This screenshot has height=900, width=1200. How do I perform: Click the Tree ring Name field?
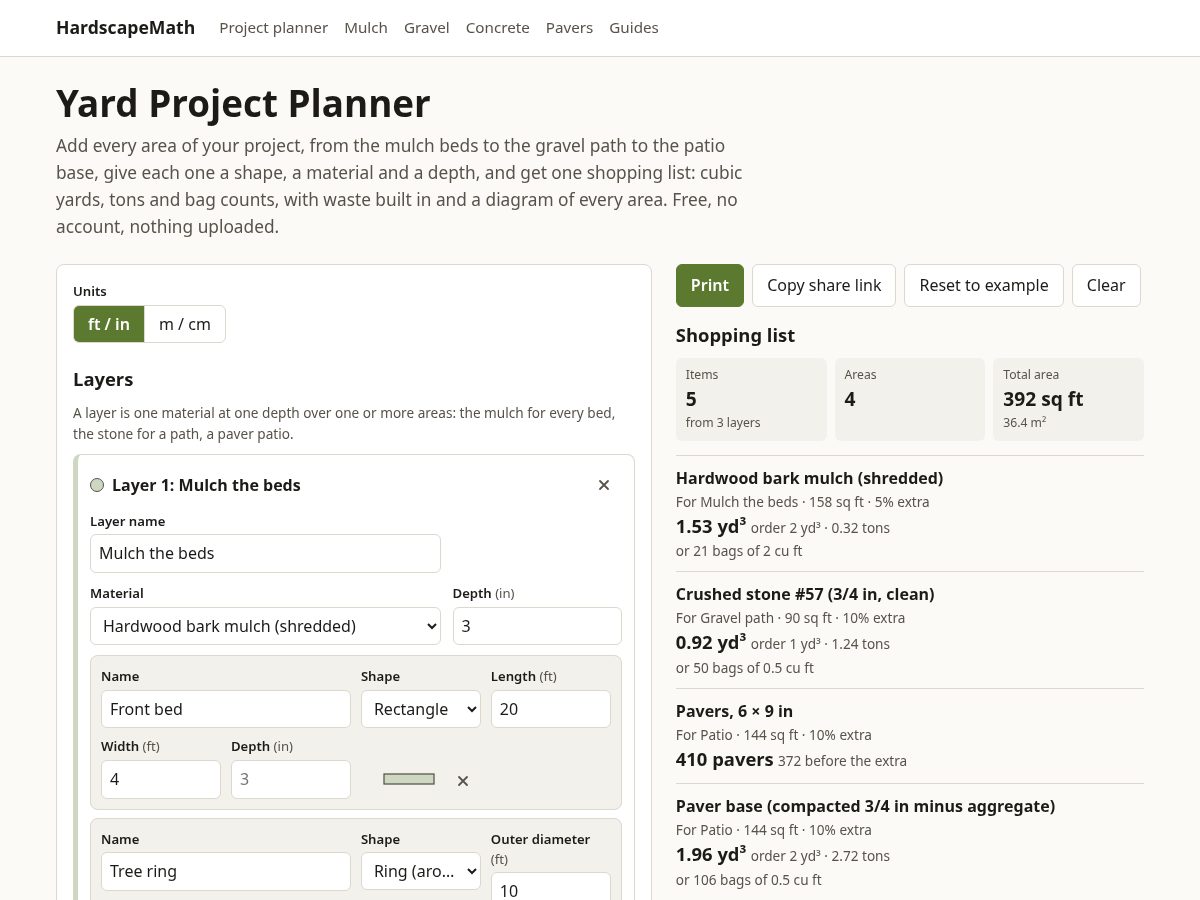point(226,871)
